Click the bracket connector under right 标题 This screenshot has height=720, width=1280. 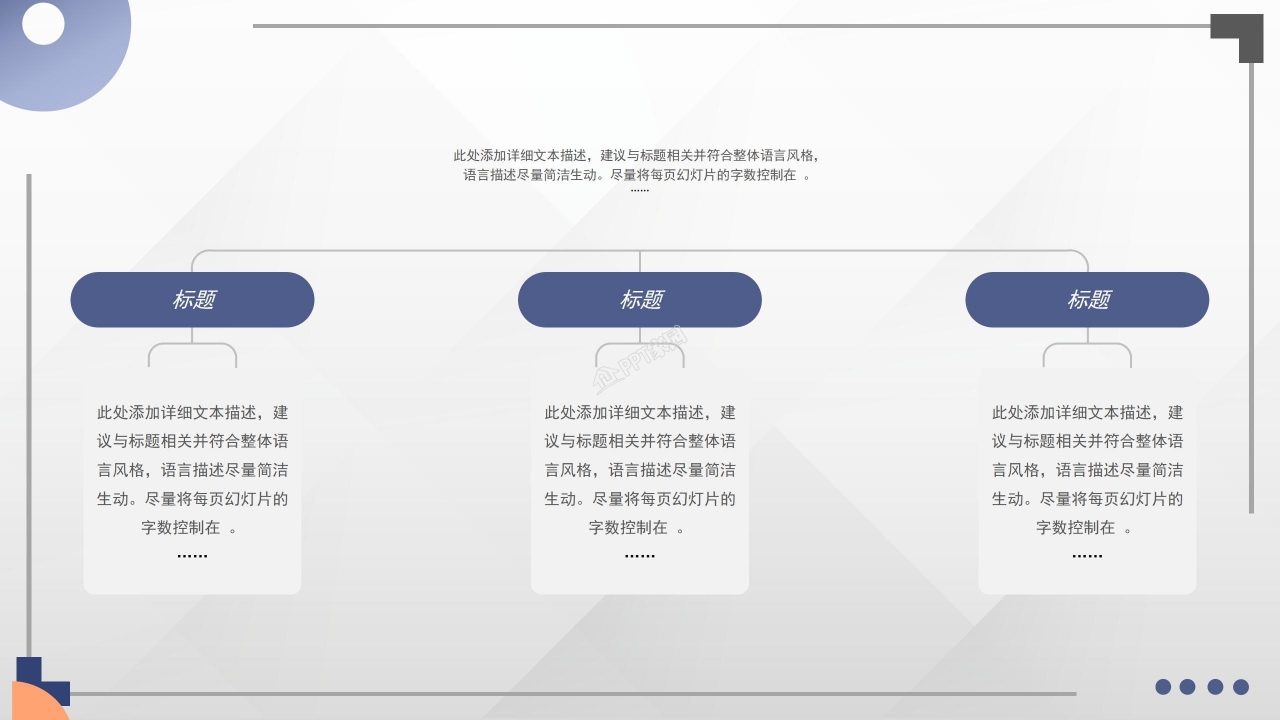point(1087,350)
